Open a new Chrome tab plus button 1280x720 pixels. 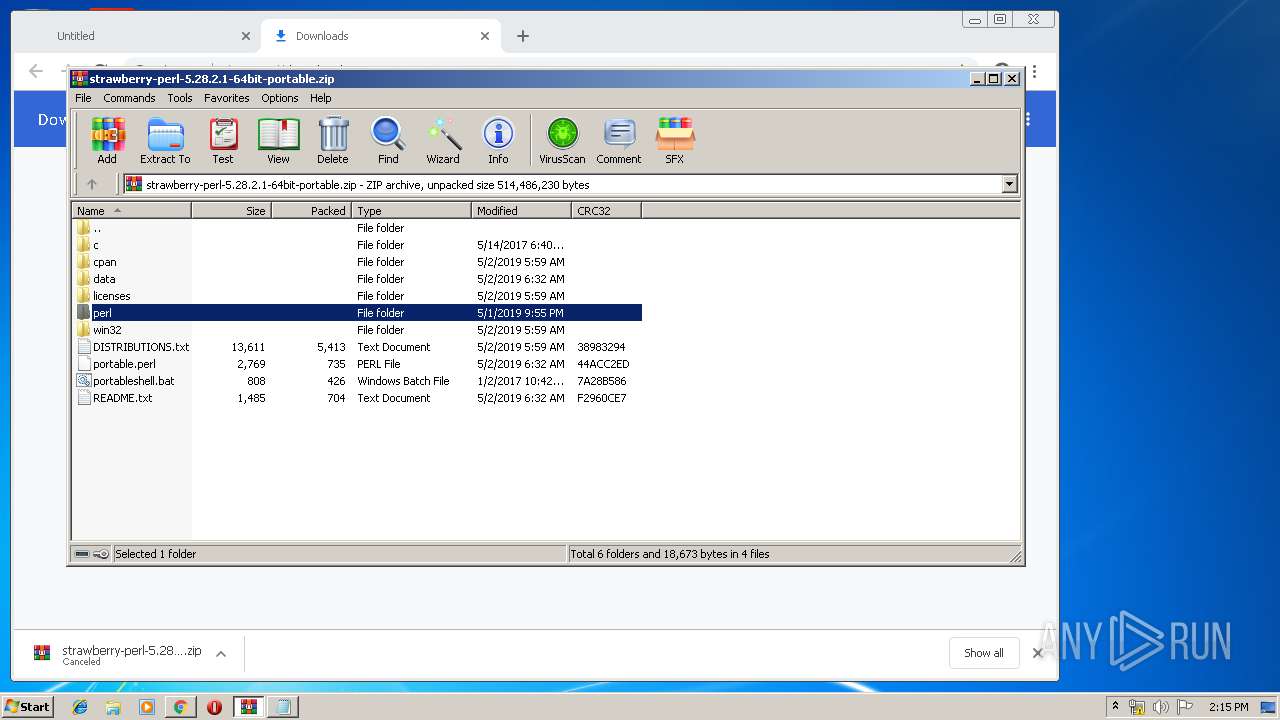coord(523,36)
